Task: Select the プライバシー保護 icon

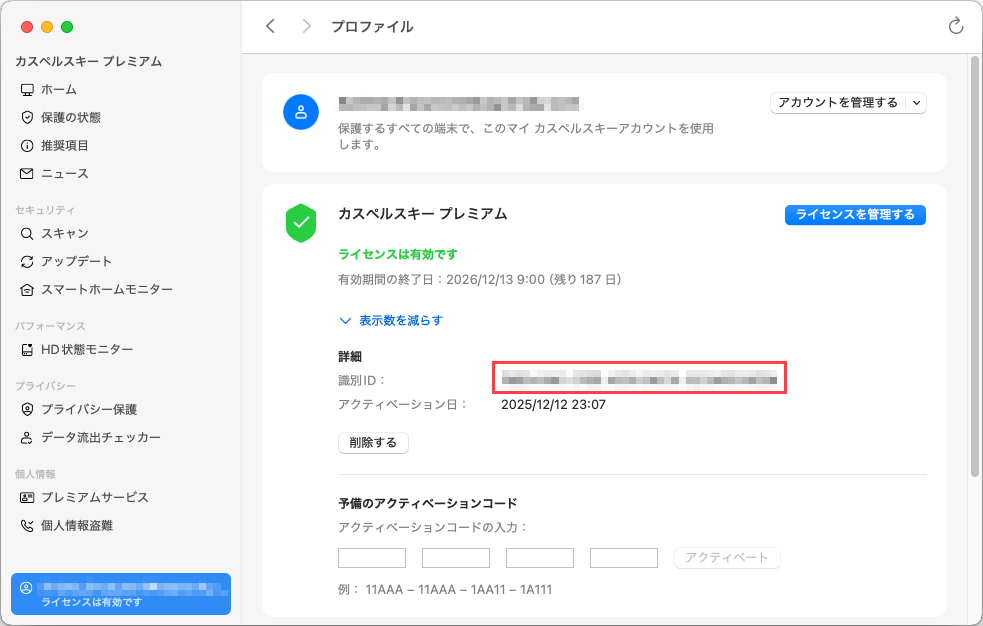Action: 27,409
